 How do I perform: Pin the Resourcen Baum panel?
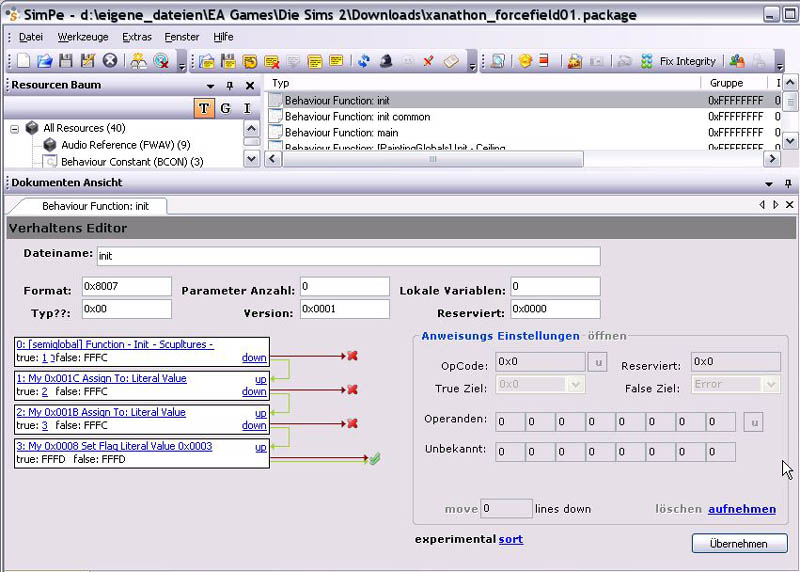[x=229, y=86]
